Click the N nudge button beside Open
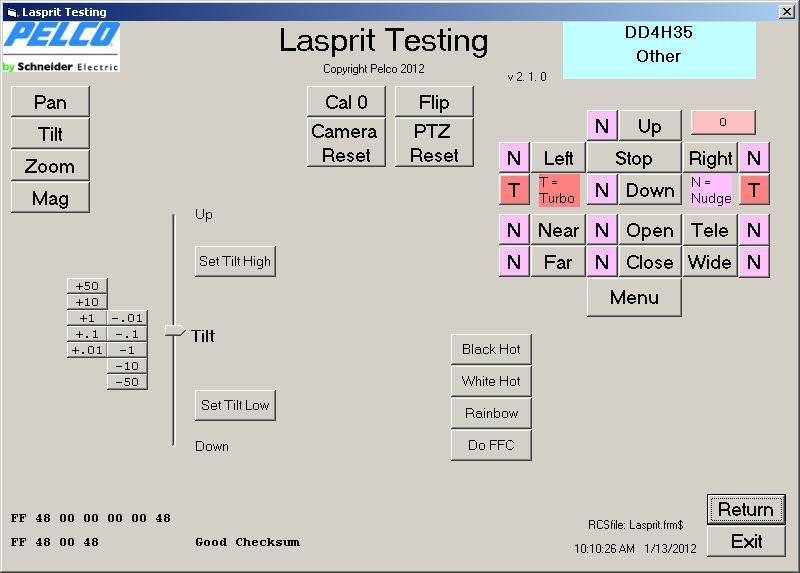Image resolution: width=800 pixels, height=573 pixels. click(x=602, y=230)
